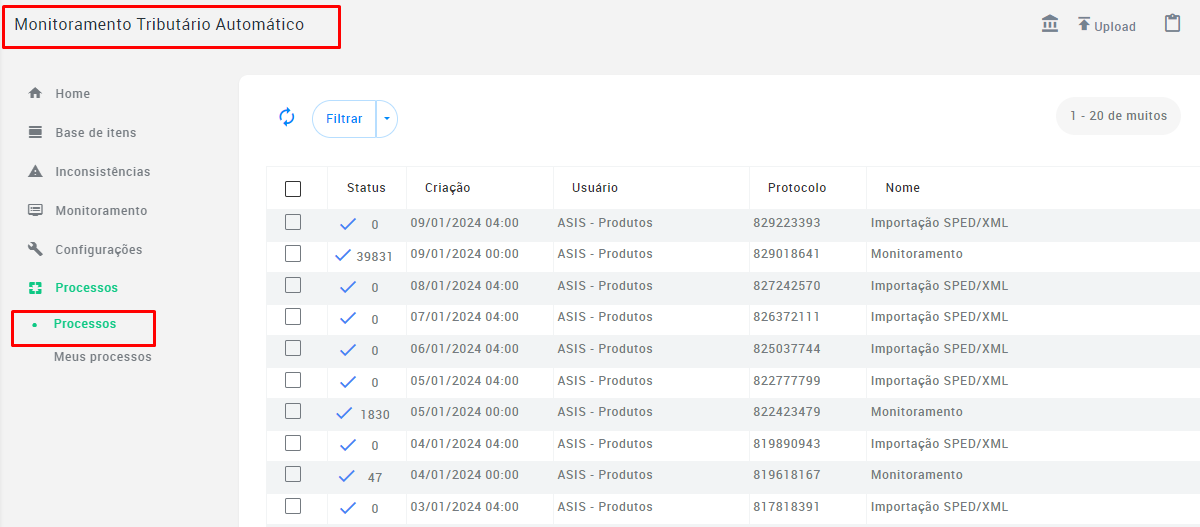This screenshot has width=1200, height=527.
Task: Click status check icon for protocol 827242570
Action: 348,287
